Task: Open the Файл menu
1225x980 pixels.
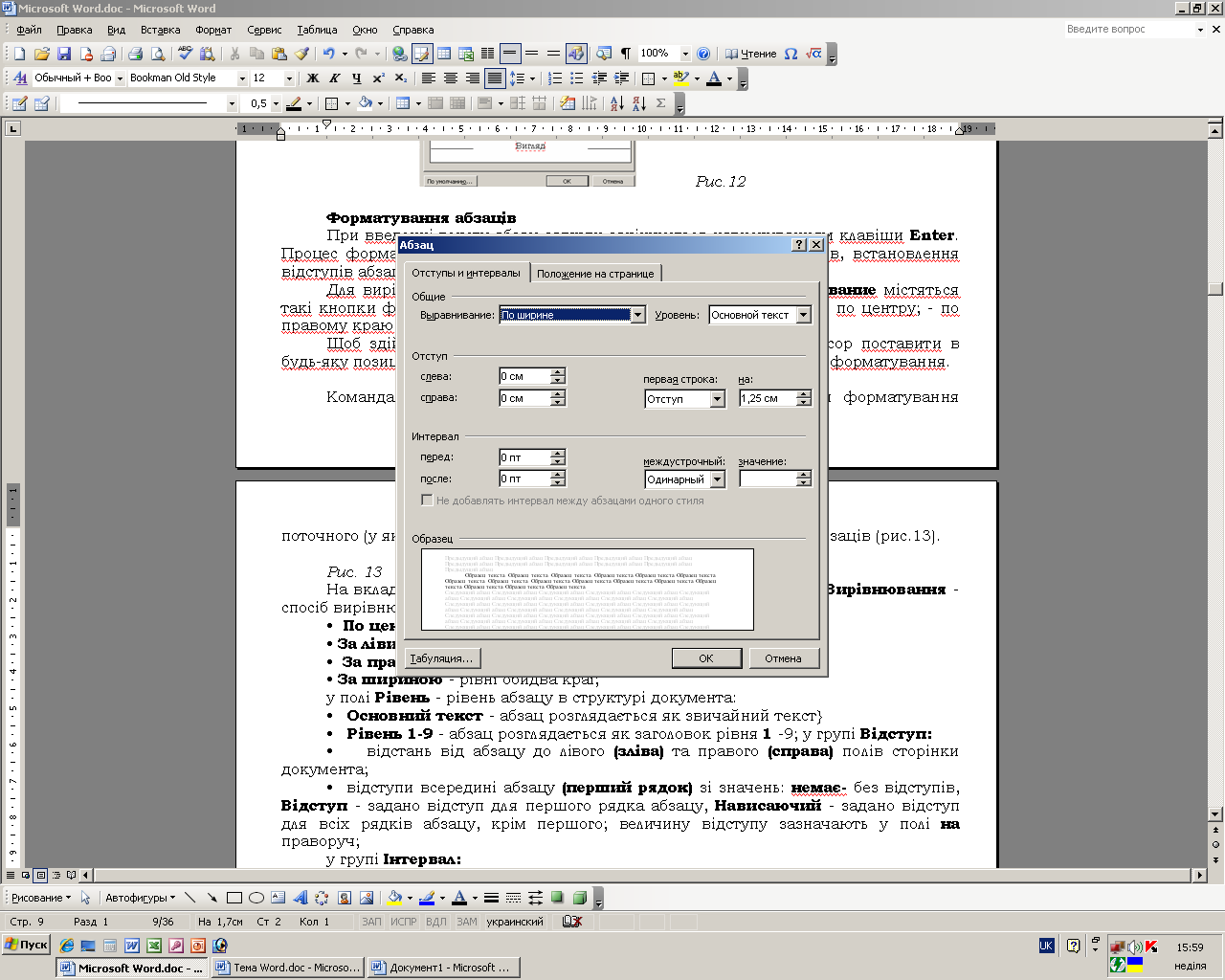Action: 29,30
